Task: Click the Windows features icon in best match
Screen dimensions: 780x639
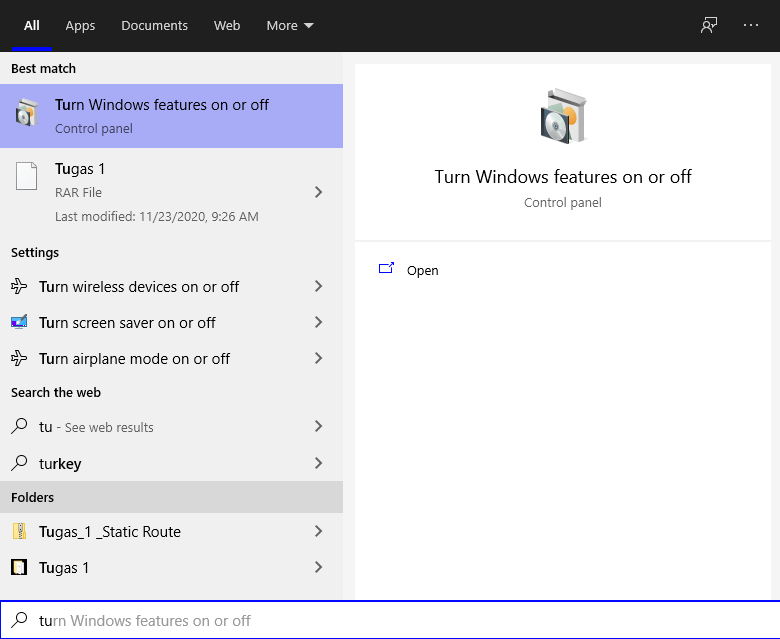Action: (x=27, y=113)
